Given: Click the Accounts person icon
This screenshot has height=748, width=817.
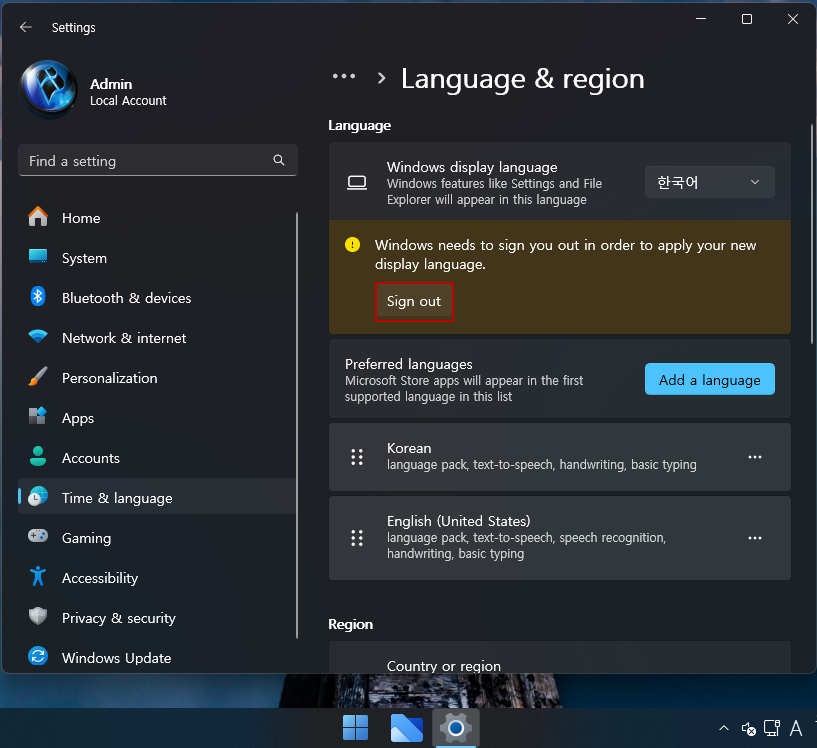Looking at the screenshot, I should click(x=38, y=457).
